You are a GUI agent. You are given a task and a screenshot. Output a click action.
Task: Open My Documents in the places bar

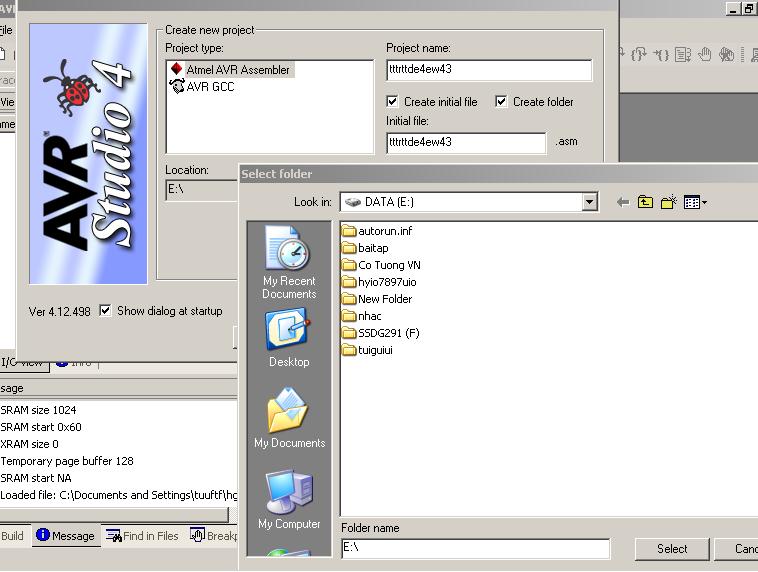[289, 418]
